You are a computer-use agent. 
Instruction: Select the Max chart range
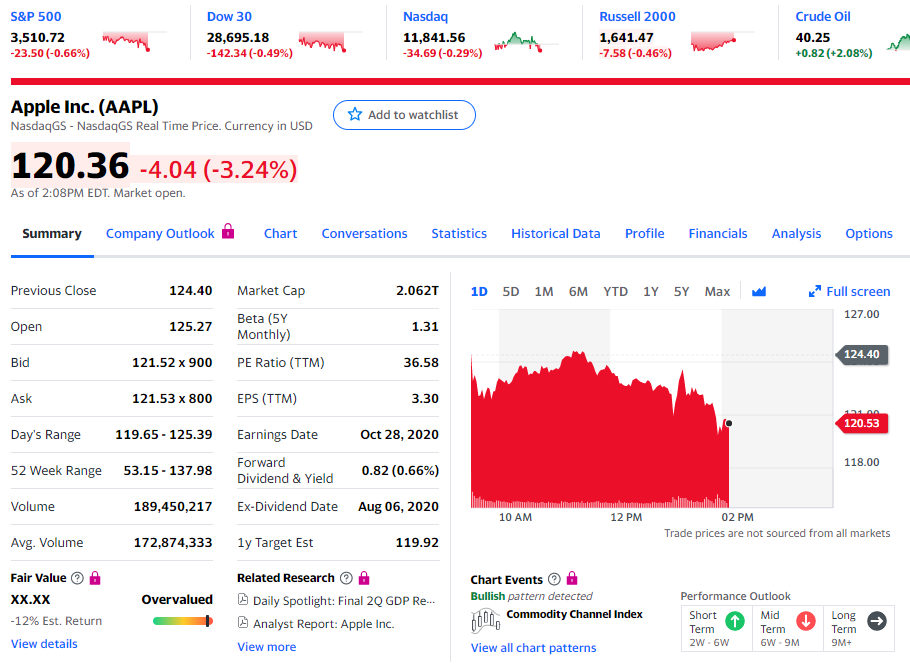point(717,291)
